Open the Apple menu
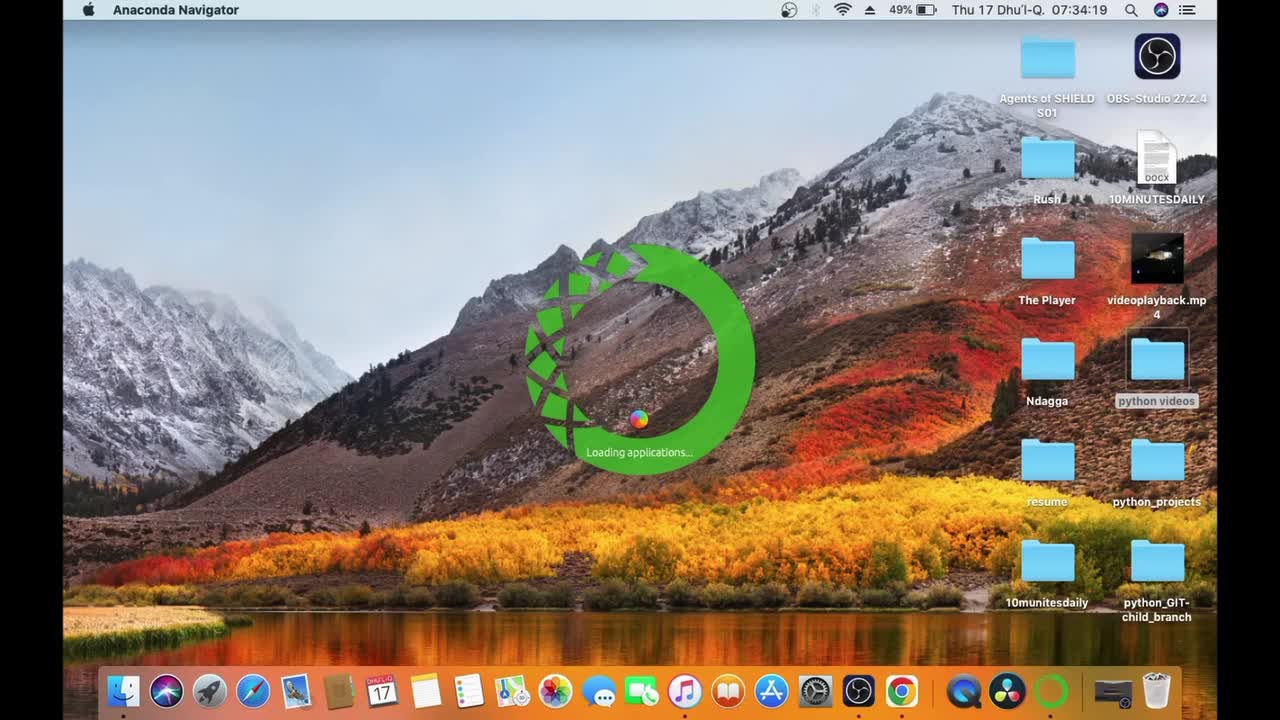This screenshot has width=1280, height=720. pyautogui.click(x=88, y=10)
